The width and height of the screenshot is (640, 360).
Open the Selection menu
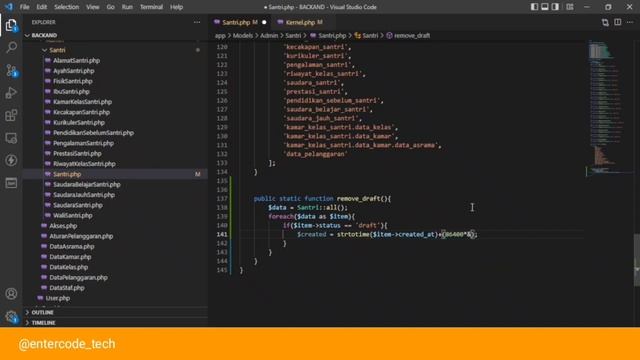(x=67, y=7)
